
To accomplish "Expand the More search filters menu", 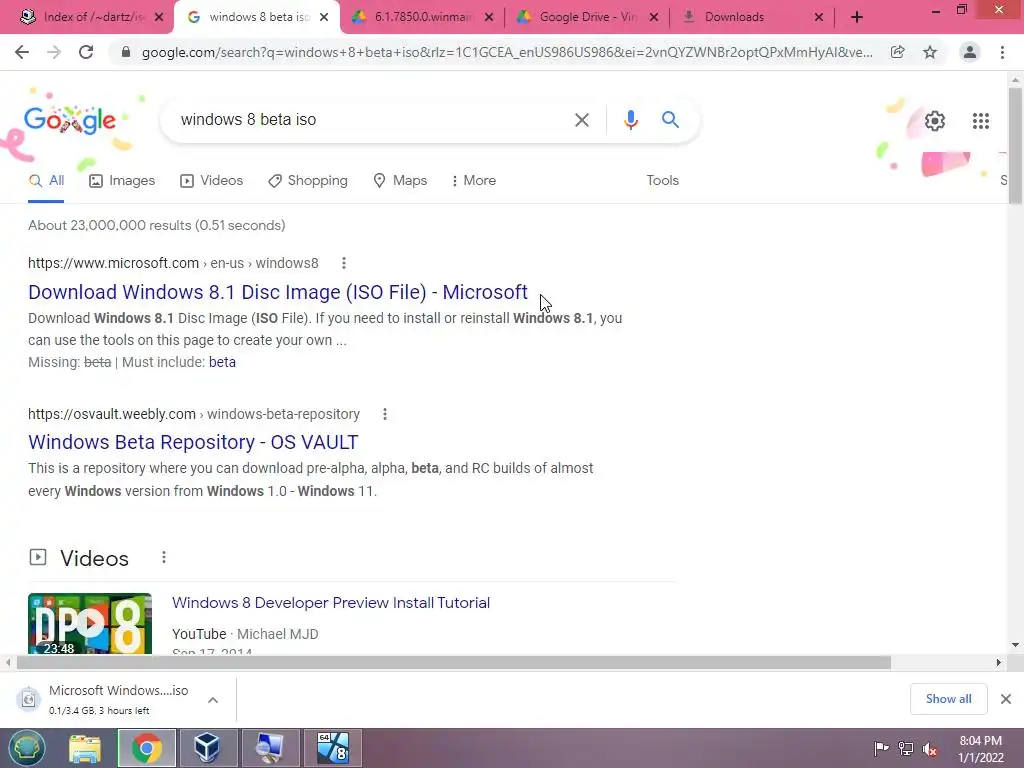I will click(x=473, y=180).
